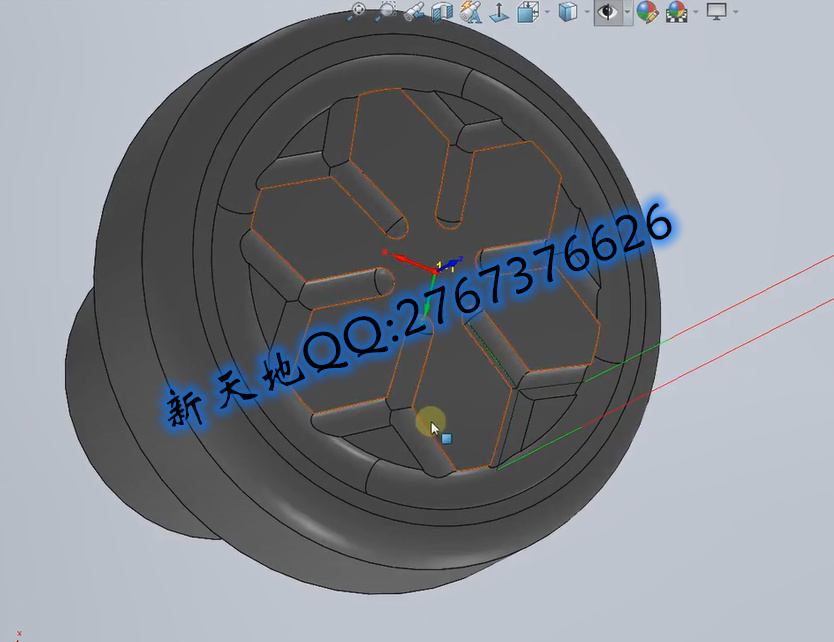Expand the View Settings dropdown arrow
This screenshot has height=642, width=834.
pos(736,12)
